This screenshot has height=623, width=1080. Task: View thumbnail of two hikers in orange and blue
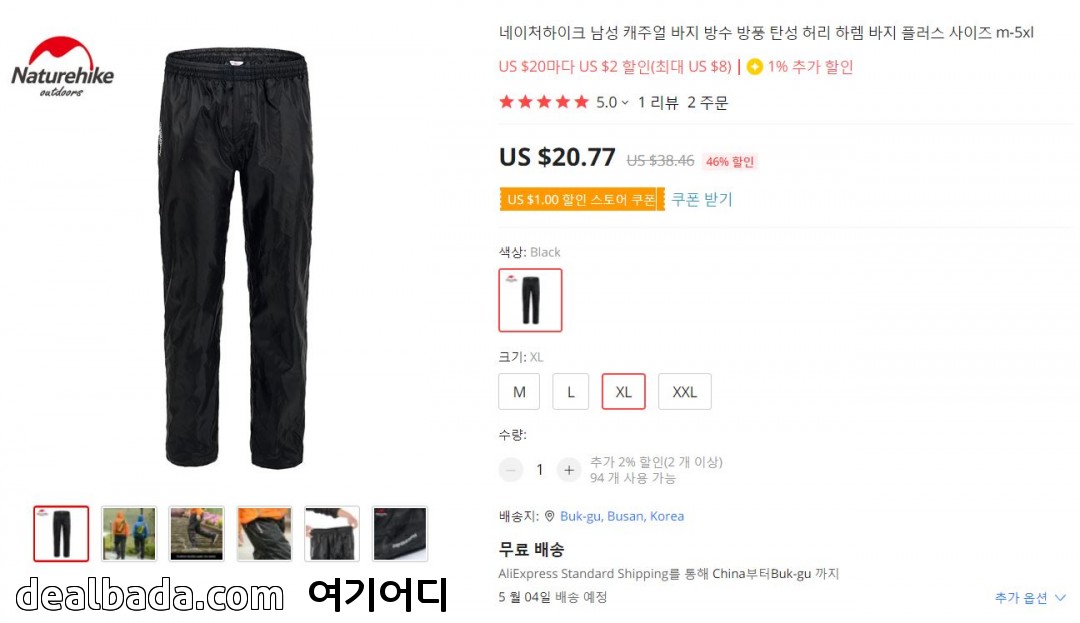point(129,534)
